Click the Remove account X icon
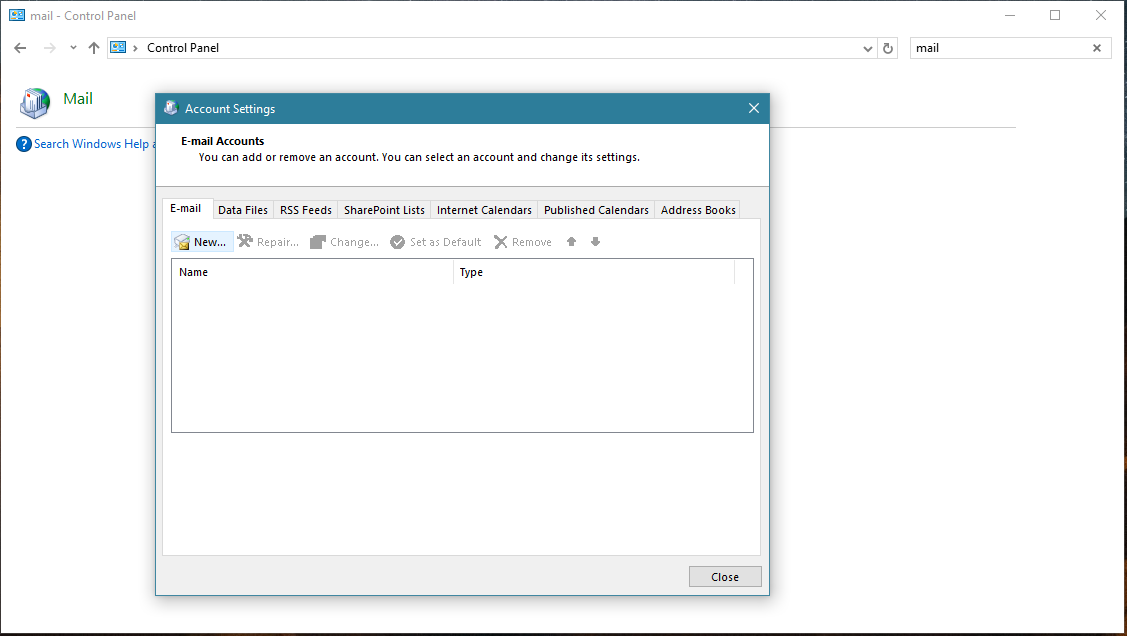 click(x=501, y=242)
